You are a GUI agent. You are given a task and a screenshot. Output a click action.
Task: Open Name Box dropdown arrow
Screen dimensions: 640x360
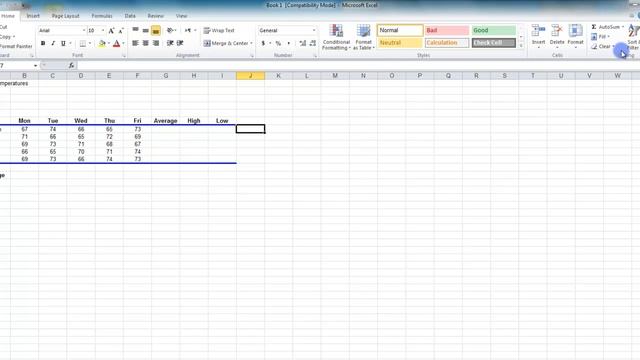click(x=36, y=66)
